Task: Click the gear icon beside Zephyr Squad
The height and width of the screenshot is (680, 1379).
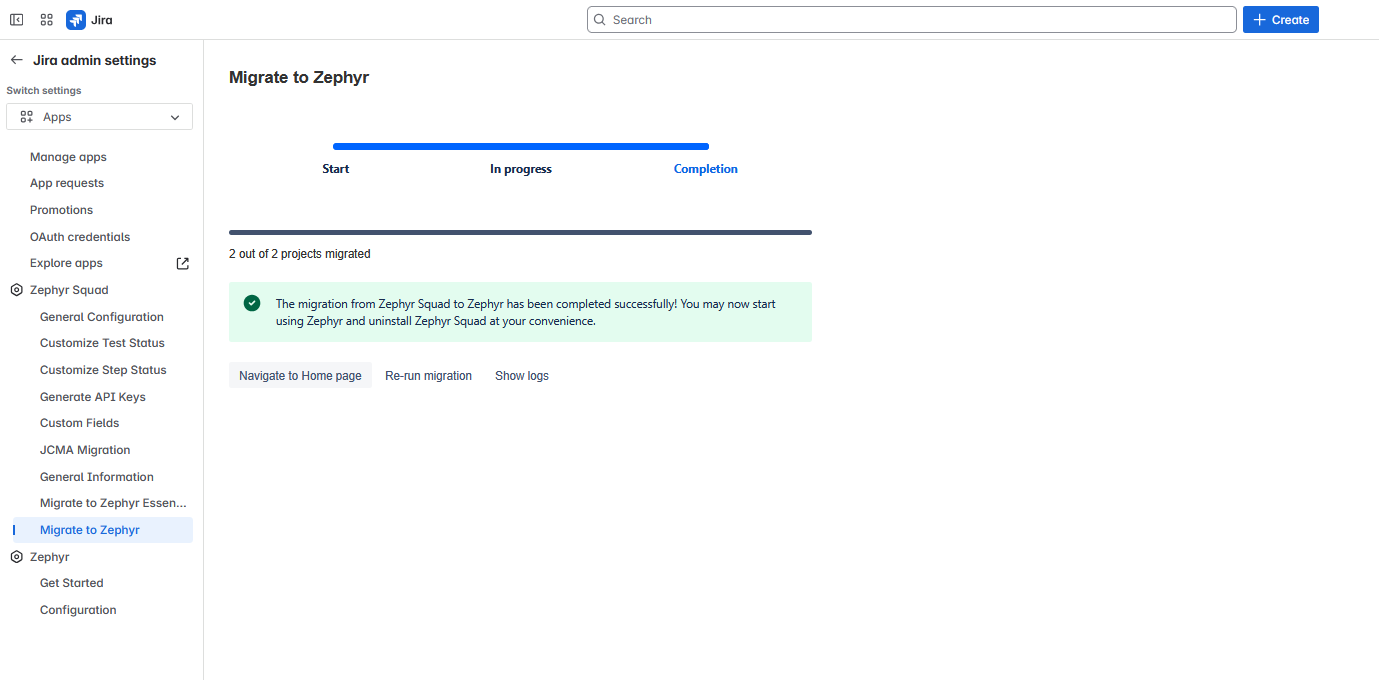Action: pos(15,289)
